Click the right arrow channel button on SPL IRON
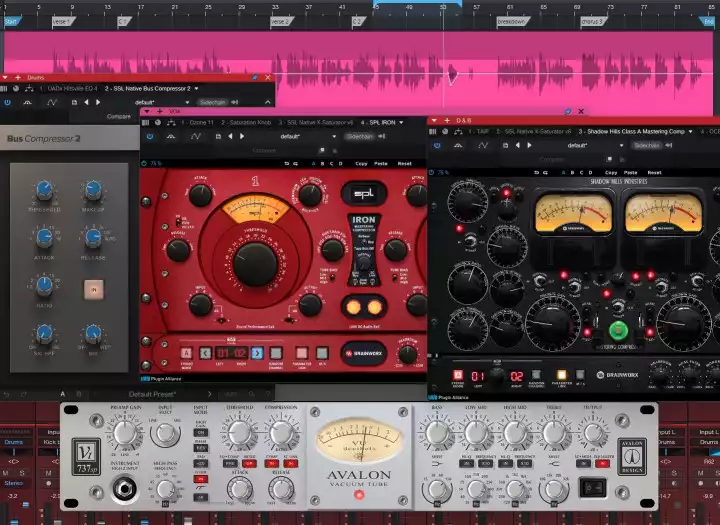The height and width of the screenshot is (525, 720). click(x=257, y=353)
